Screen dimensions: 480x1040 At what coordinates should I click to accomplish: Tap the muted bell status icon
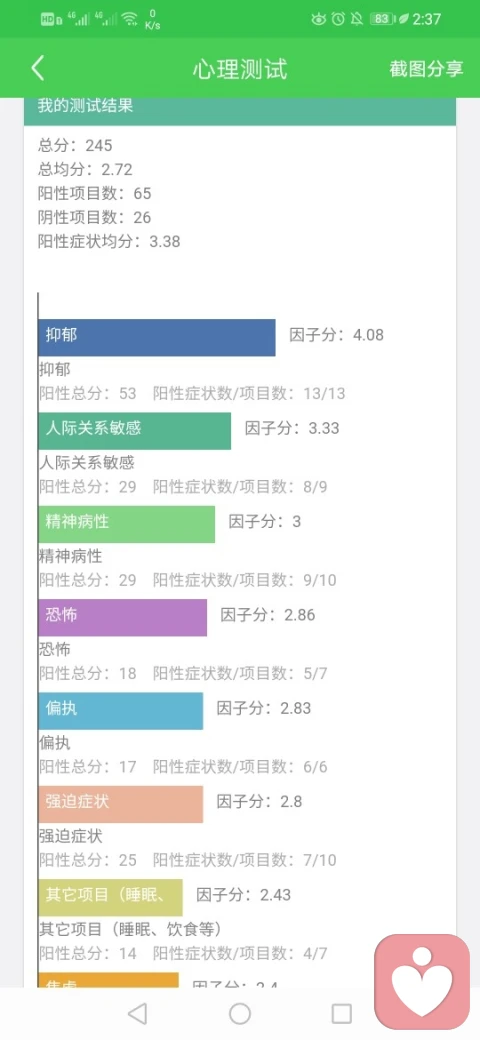point(357,19)
